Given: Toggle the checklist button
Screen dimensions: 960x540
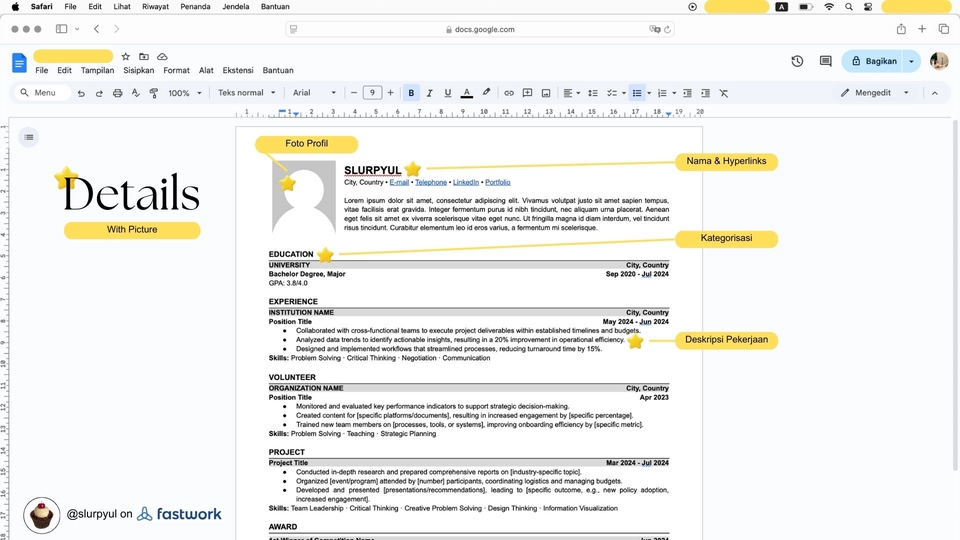Looking at the screenshot, I should click(612, 93).
